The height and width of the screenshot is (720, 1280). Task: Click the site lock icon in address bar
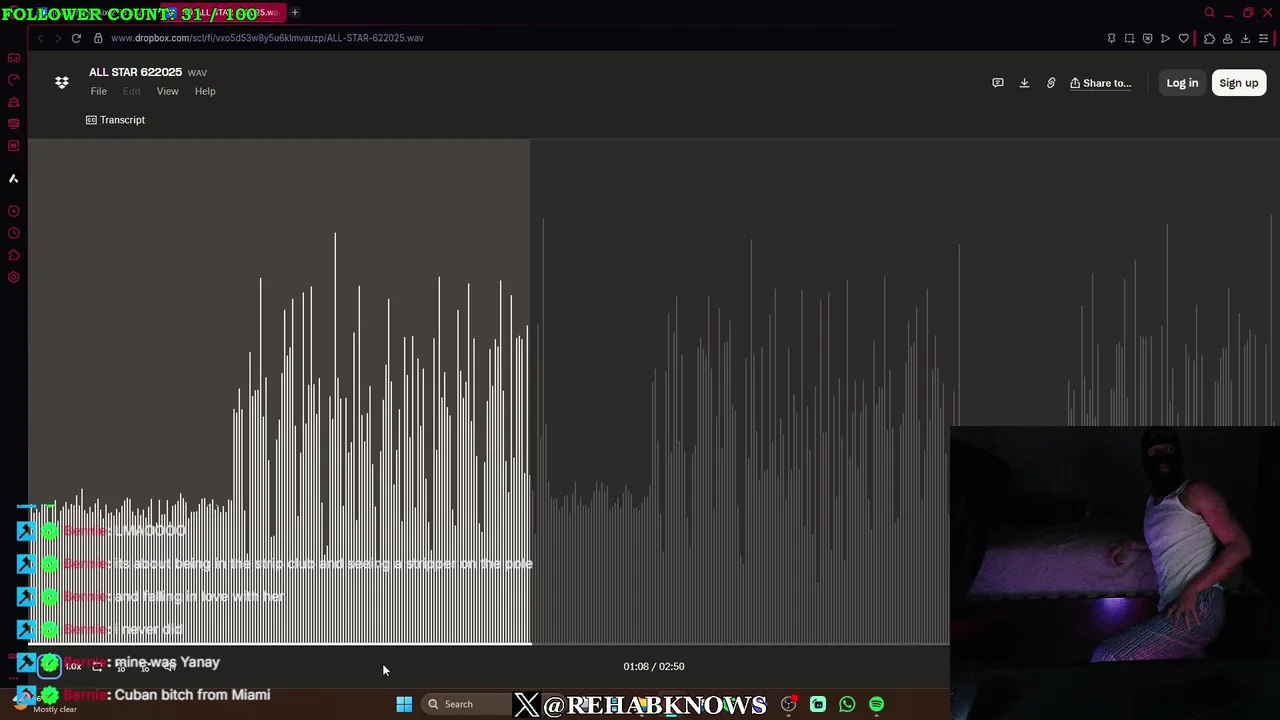point(98,38)
